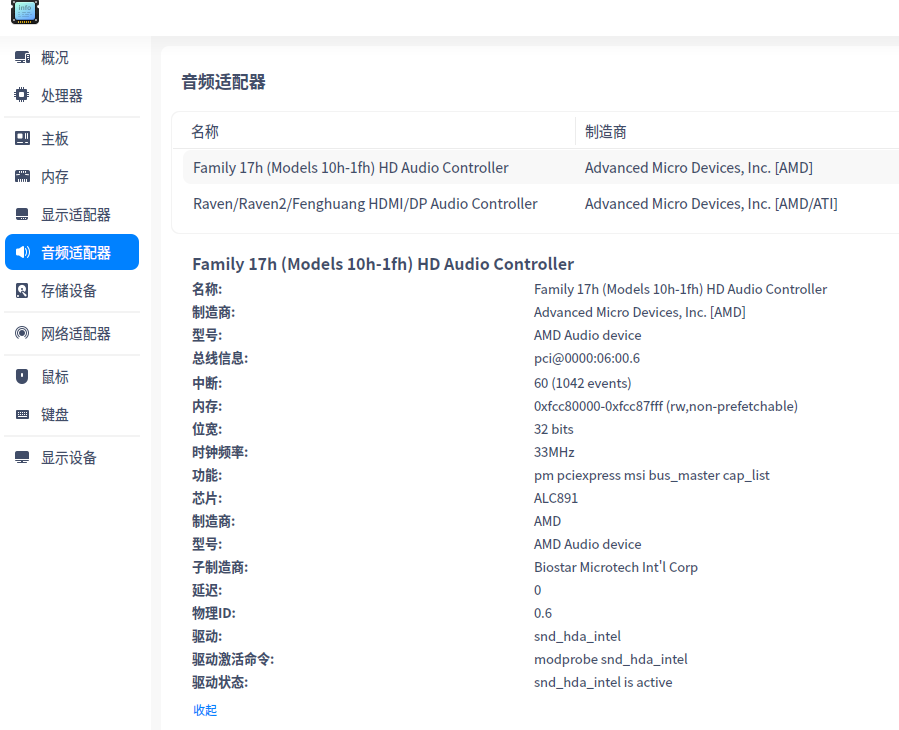The width and height of the screenshot is (899, 730).
Task: Expand the Raven/Raven2/Fenghuang HDMI/DP controller row
Action: 365,203
